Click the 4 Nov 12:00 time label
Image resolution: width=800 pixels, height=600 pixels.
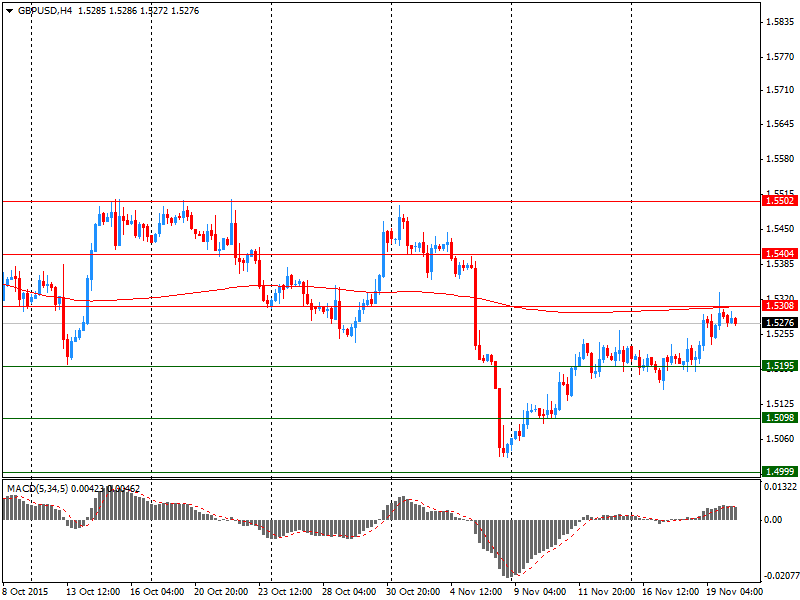click(477, 592)
